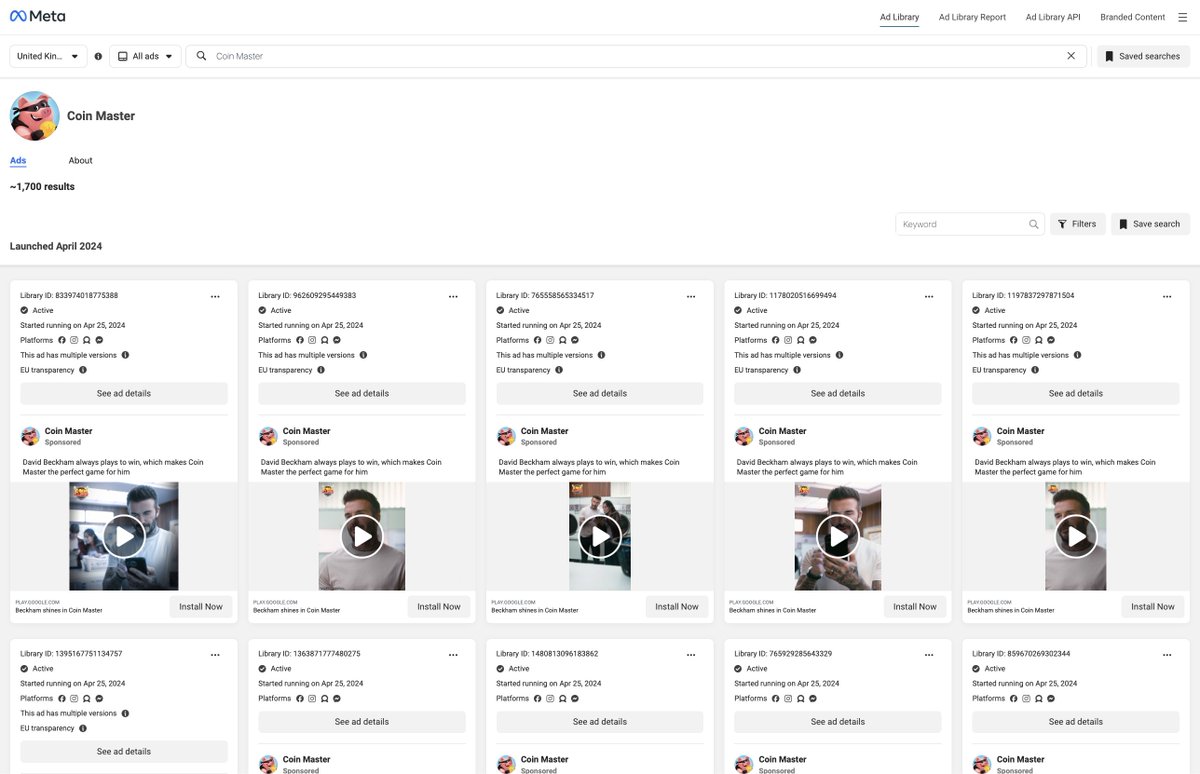See ad details for ad 765558565334517
Screen dimensions: 1200x774
pyautogui.click(x=600, y=394)
